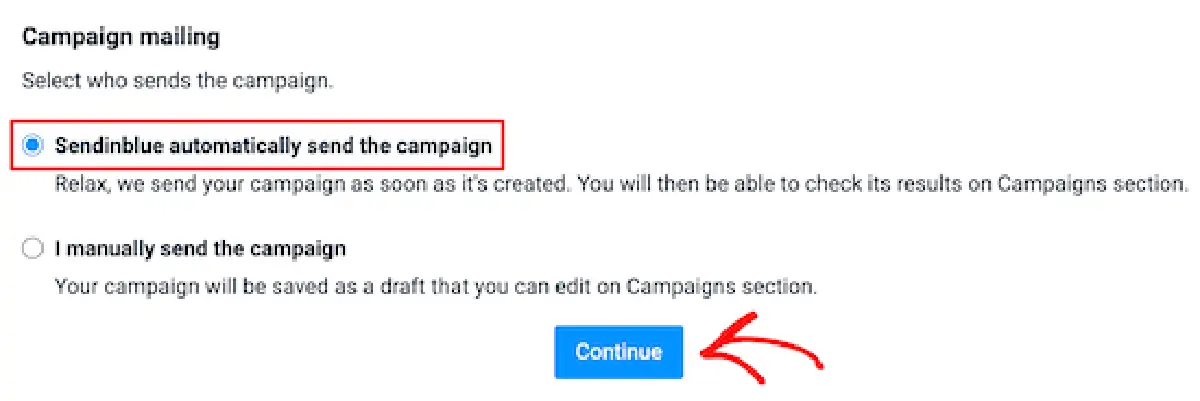Click the word 'mailing' in the heading
This screenshot has height=401, width=1200.
point(186,38)
